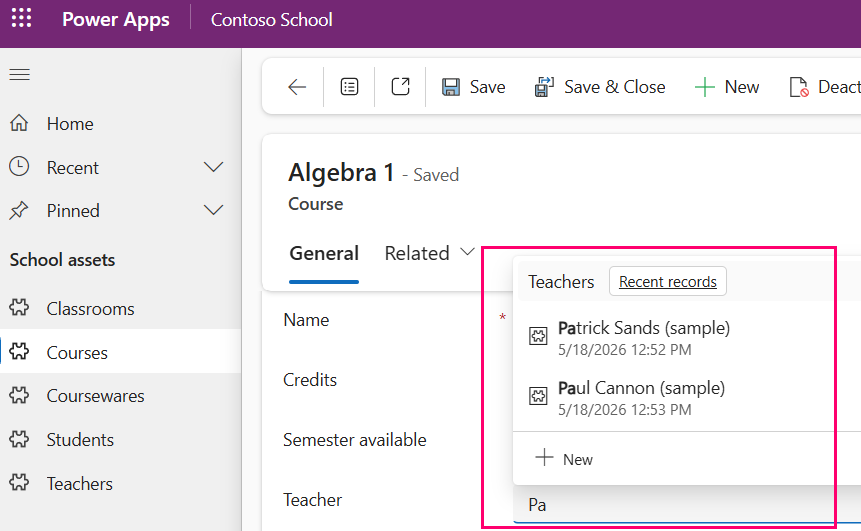Click the green plus New icon
The width and height of the screenshot is (861, 531).
point(705,87)
